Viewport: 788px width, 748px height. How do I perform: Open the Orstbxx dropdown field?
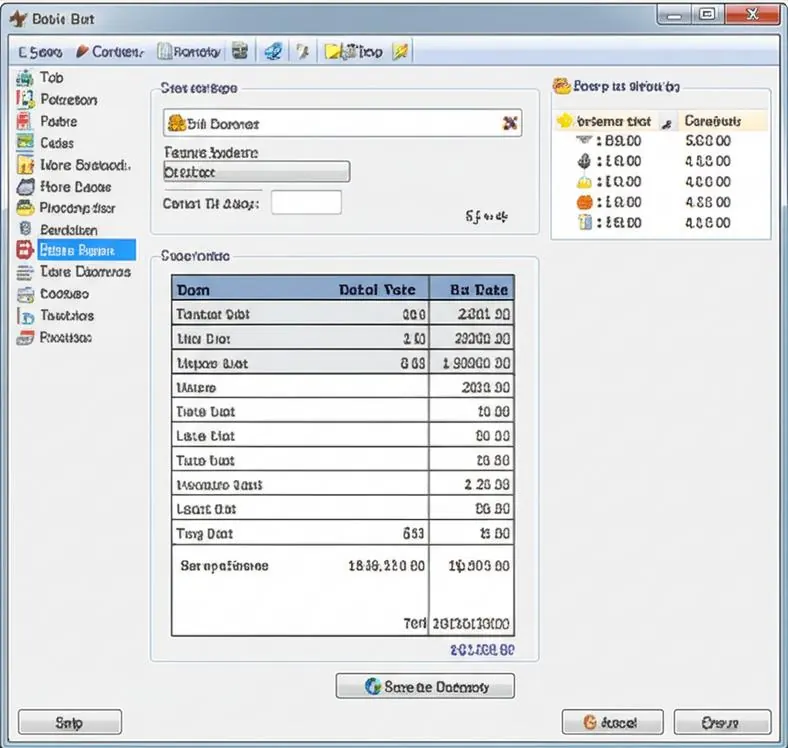pos(256,172)
